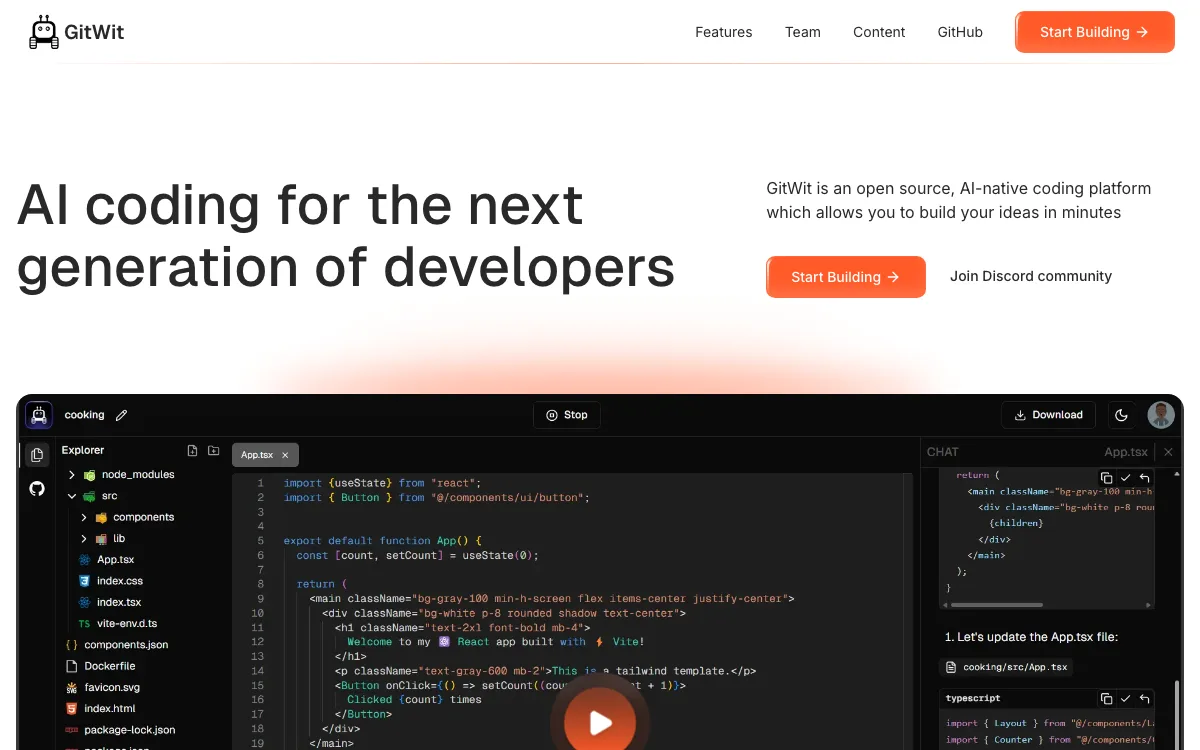1200x750 pixels.
Task: Click App.tsx label in the chat header
Action: click(1126, 452)
